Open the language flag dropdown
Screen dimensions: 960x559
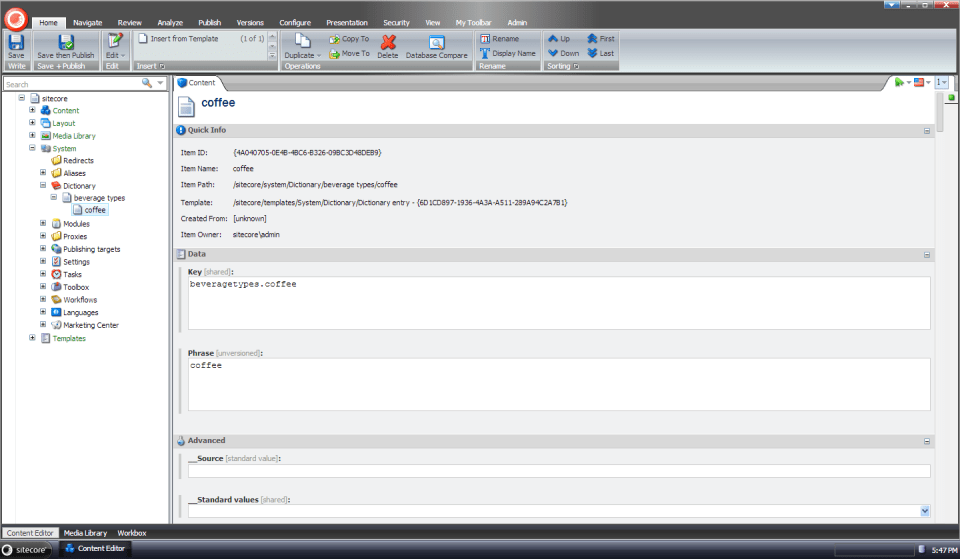click(x=920, y=82)
